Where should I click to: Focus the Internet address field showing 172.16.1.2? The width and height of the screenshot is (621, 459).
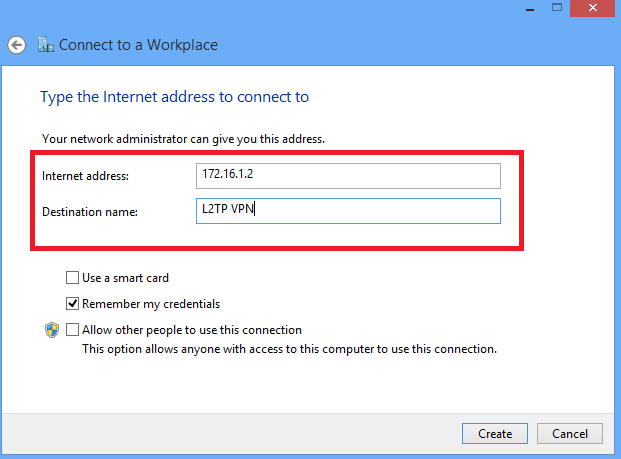click(348, 176)
